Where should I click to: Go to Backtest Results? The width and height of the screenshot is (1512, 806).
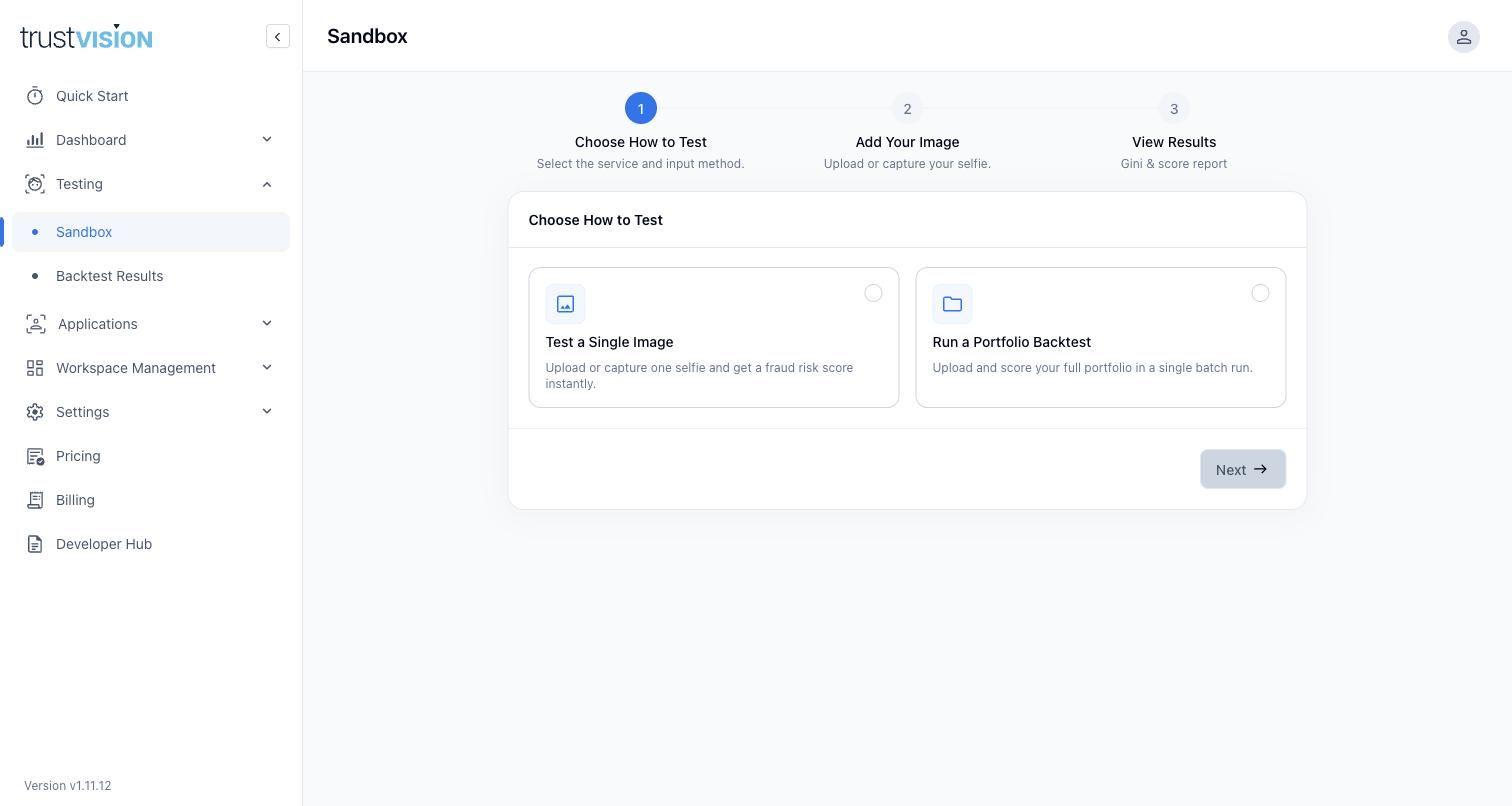coord(151,276)
